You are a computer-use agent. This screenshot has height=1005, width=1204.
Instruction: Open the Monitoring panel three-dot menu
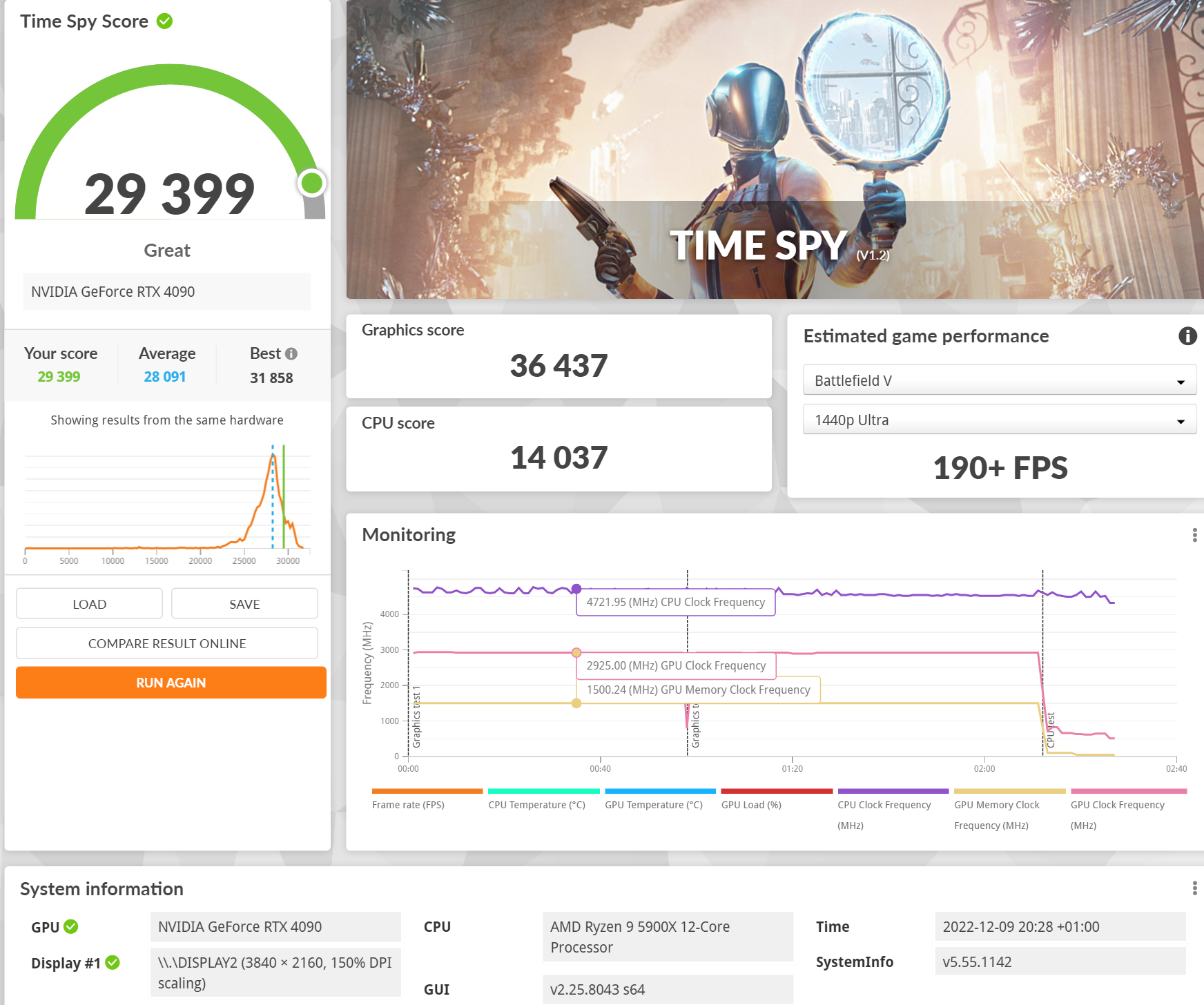pyautogui.click(x=1194, y=535)
